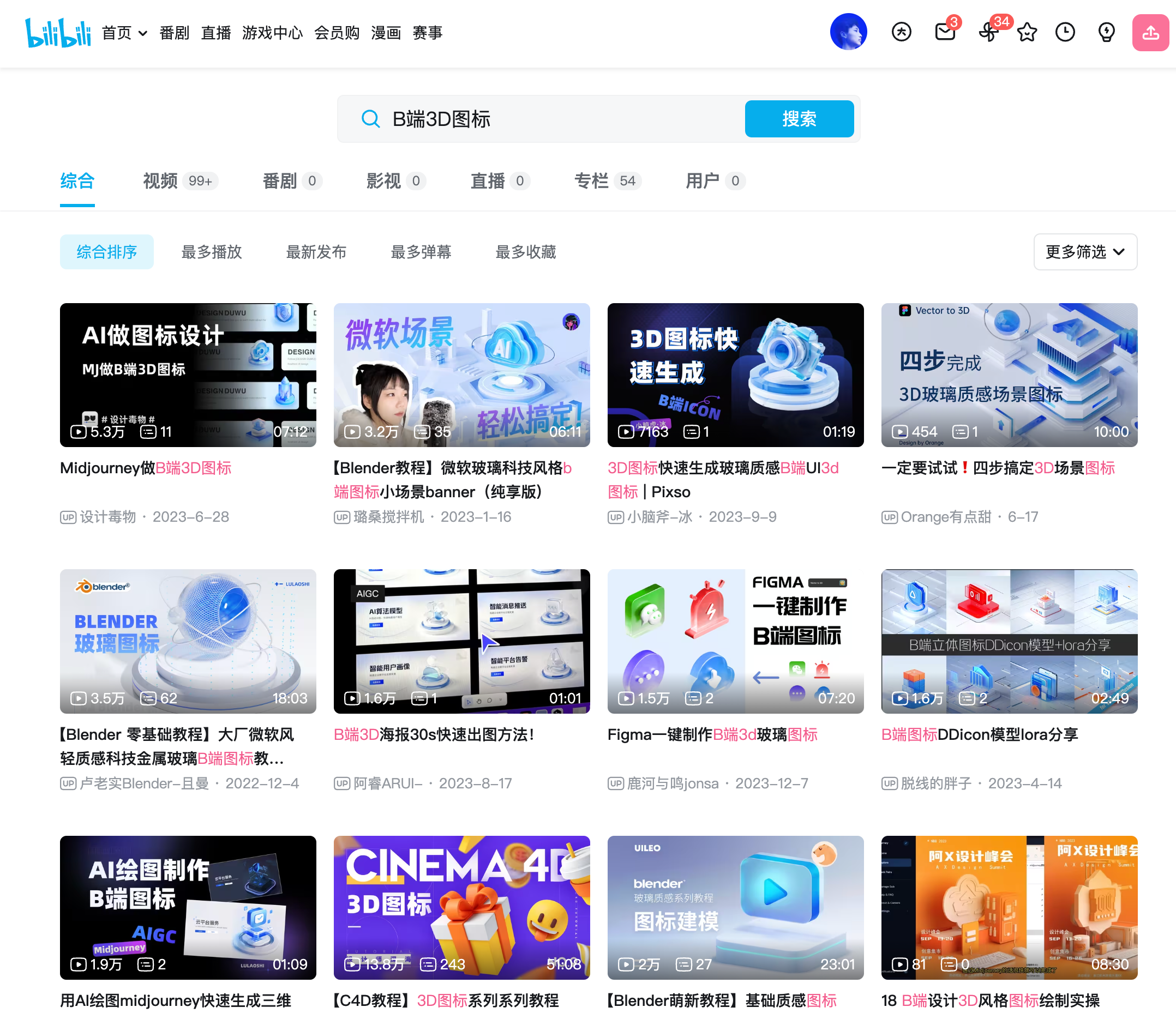
Task: Open watch history clock icon
Action: [x=1065, y=32]
